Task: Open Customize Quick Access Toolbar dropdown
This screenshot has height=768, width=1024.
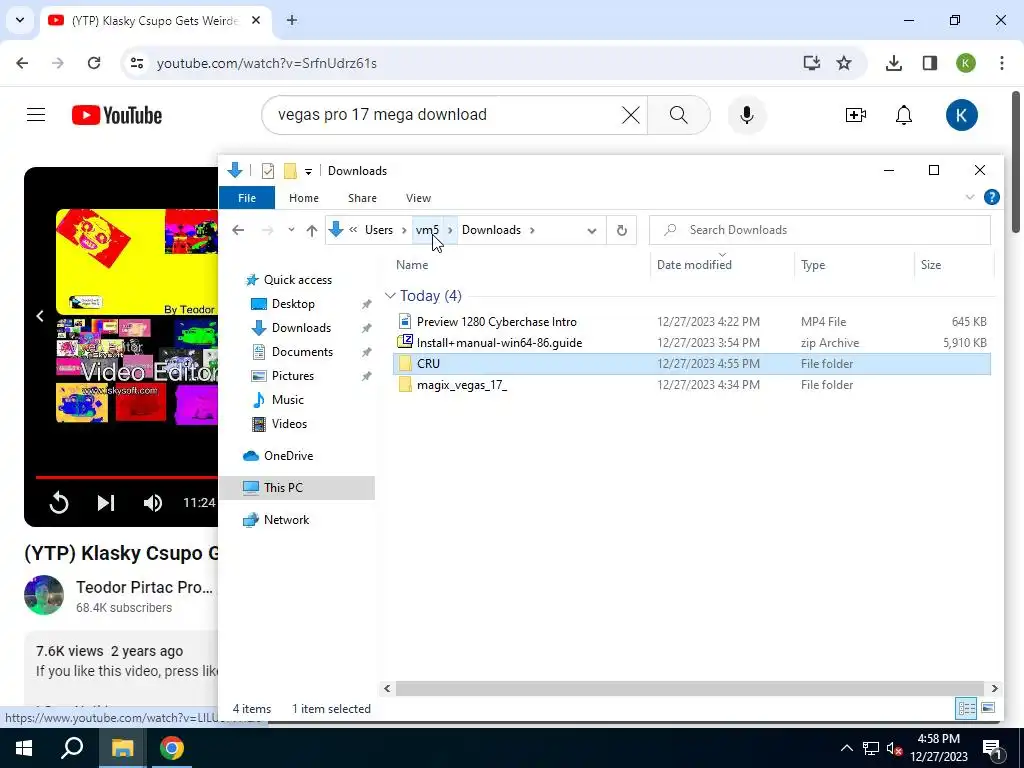Action: coord(308,171)
